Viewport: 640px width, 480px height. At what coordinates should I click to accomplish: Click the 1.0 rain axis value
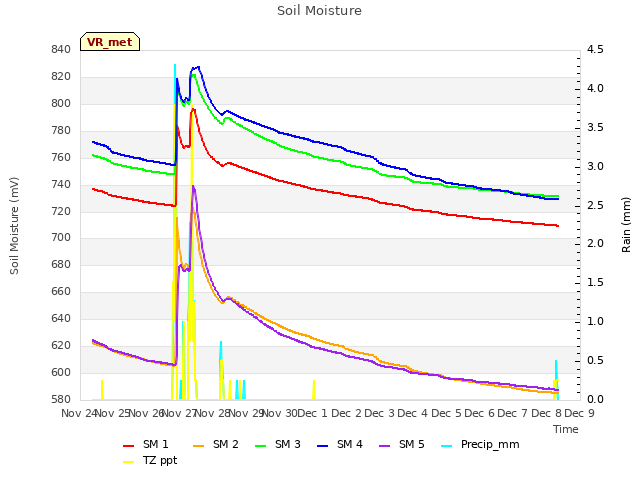click(595, 321)
